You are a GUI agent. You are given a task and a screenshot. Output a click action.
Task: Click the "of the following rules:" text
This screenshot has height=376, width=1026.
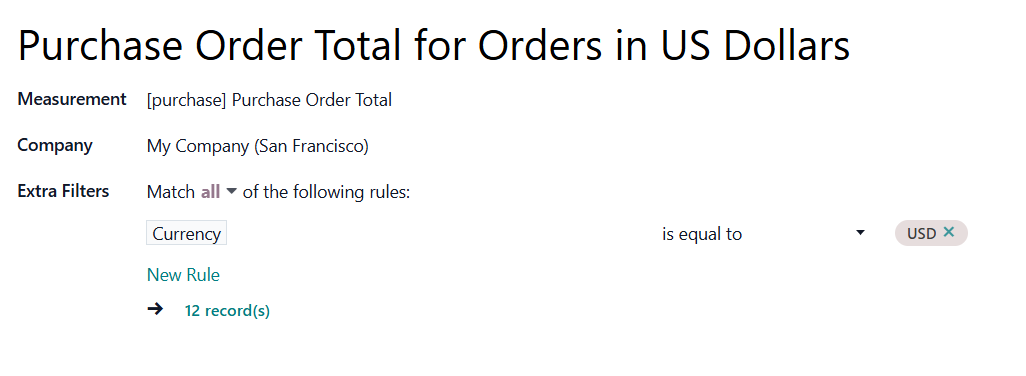point(326,192)
